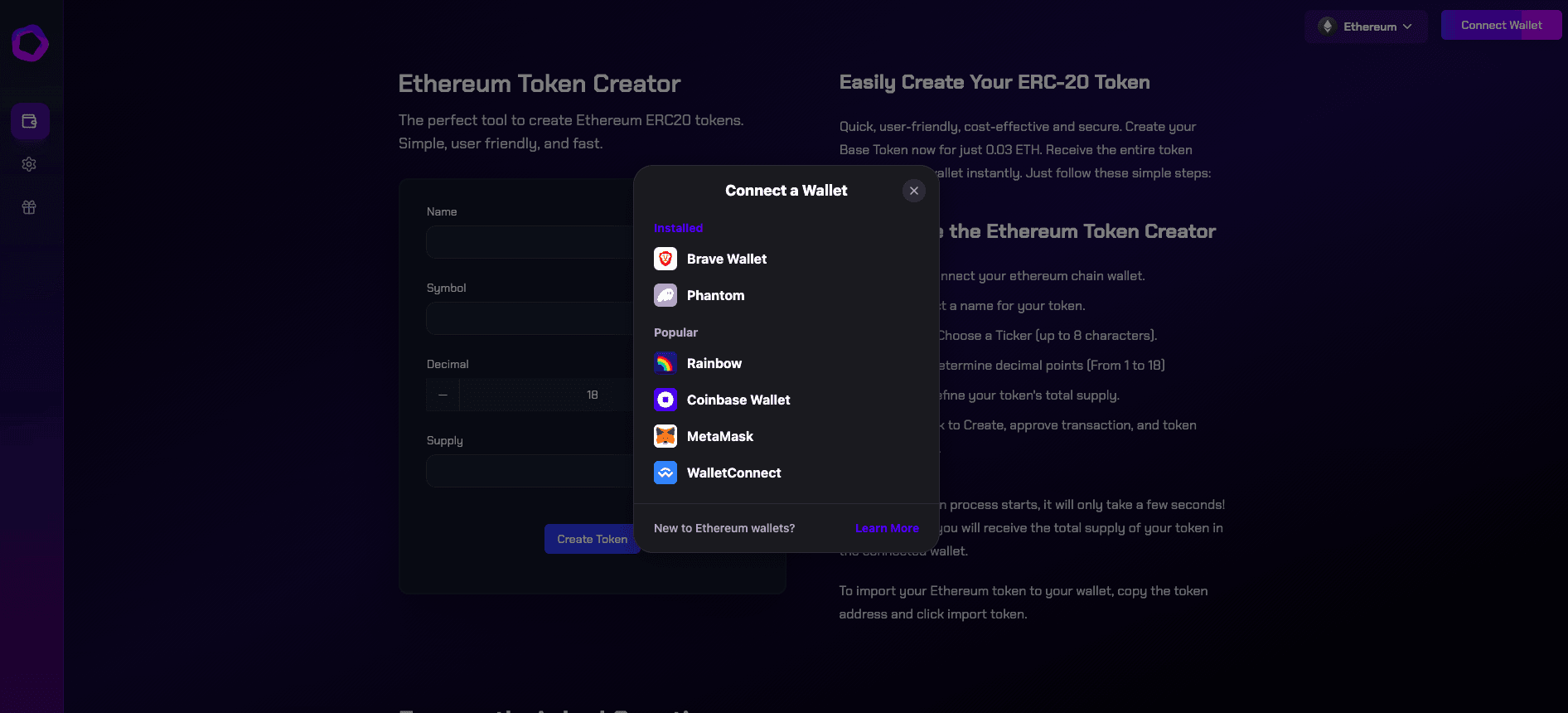Click 'Easily Create Your ERC-20 Token' heading
This screenshot has width=1568, height=713.
pos(995,82)
